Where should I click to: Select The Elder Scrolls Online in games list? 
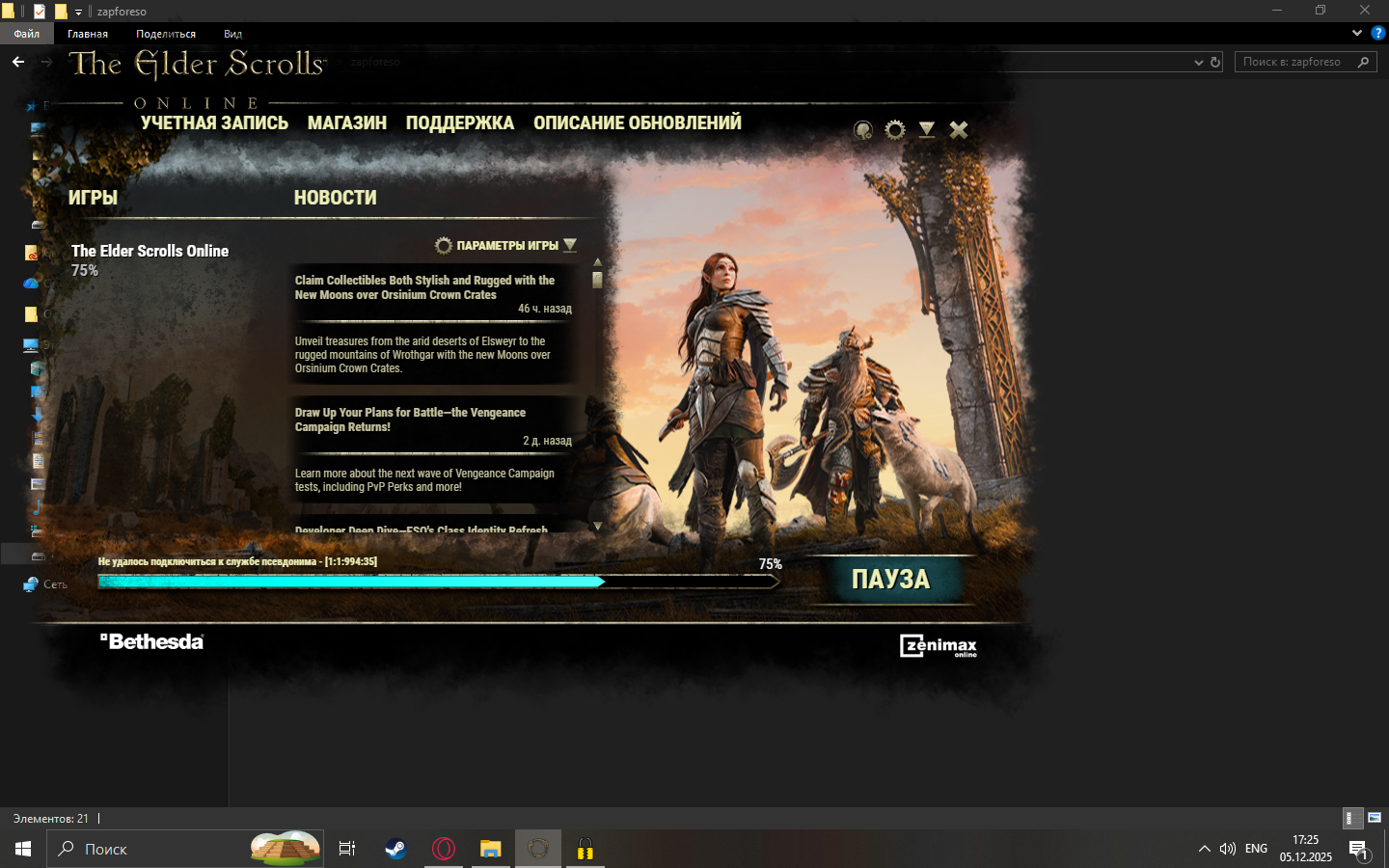(x=150, y=251)
